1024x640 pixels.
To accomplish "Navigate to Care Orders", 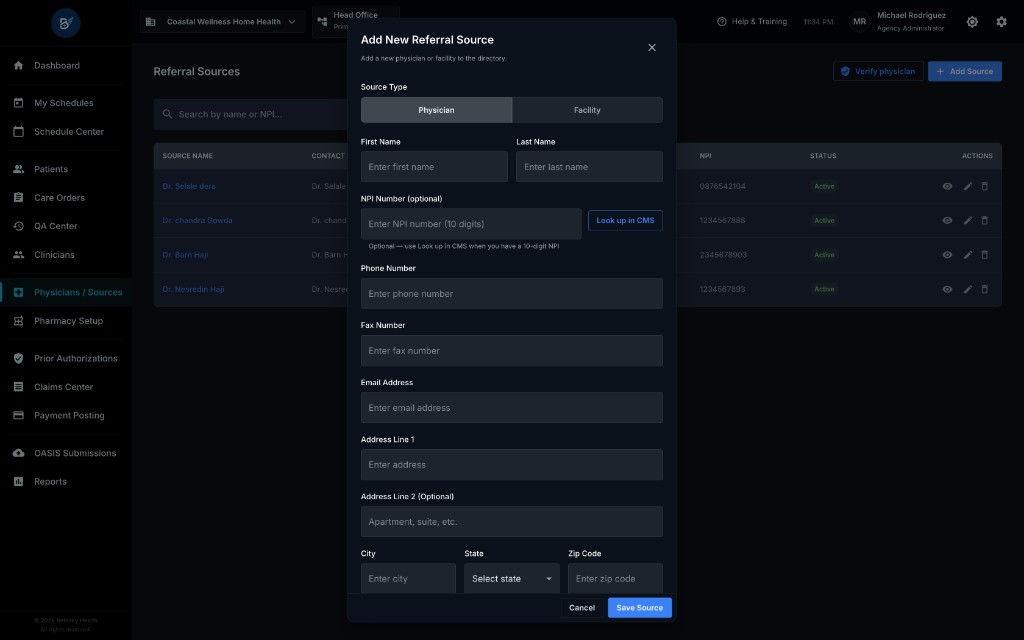I will (59, 198).
